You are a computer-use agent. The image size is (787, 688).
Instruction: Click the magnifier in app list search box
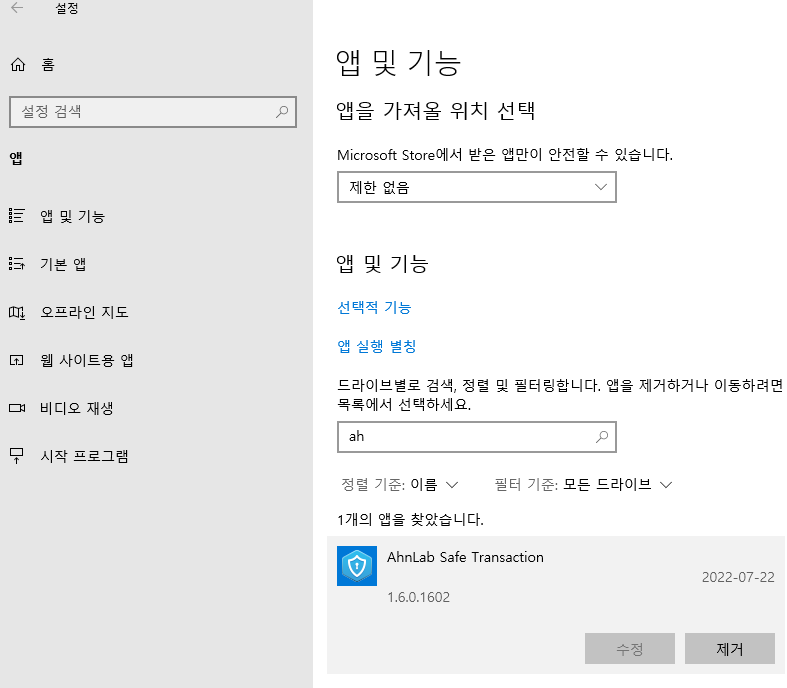coord(602,437)
